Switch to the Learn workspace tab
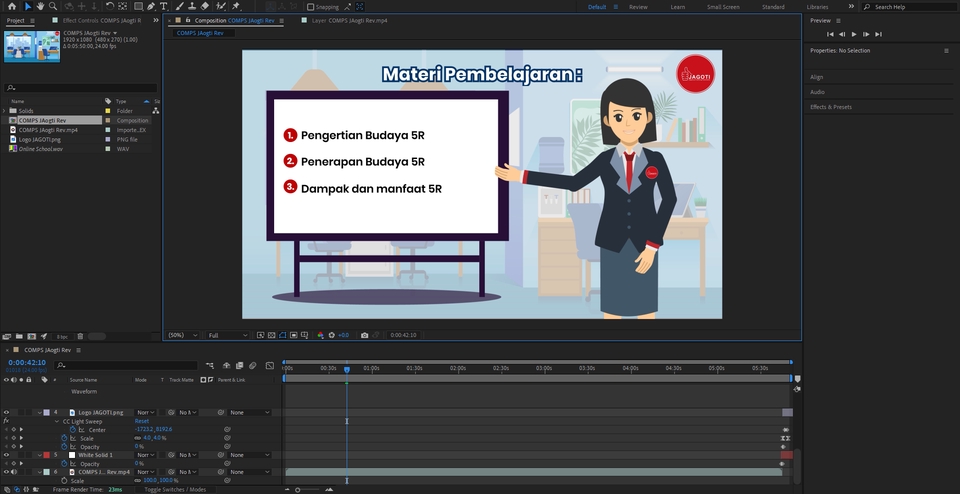Screen dimensions: 960x494 pos(677,7)
